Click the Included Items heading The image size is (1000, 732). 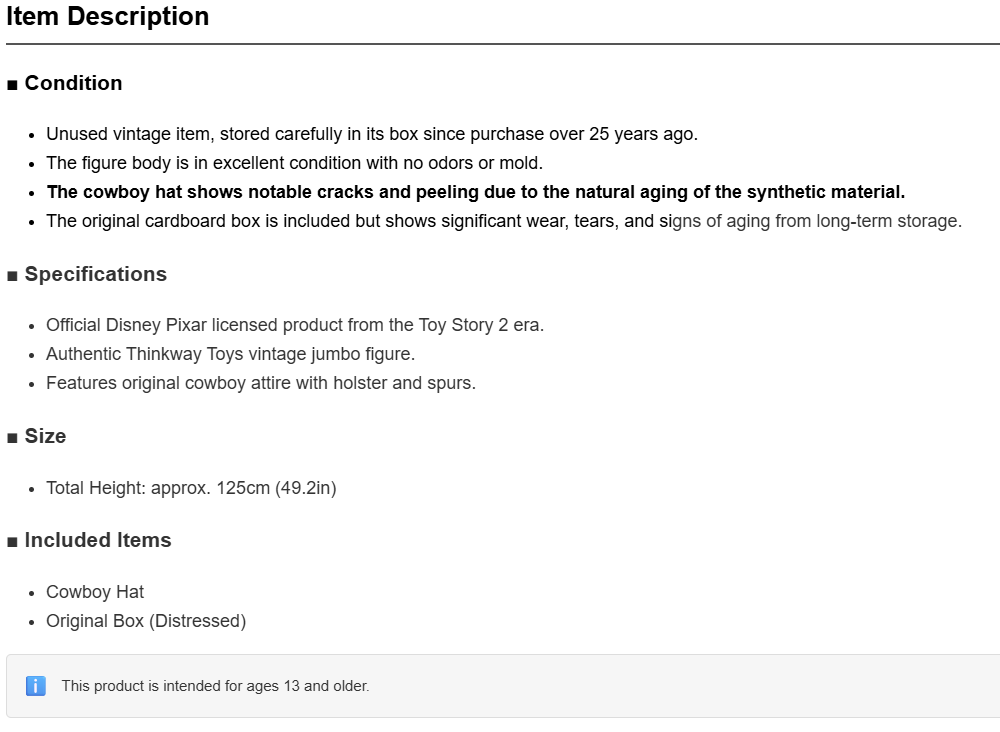98,540
